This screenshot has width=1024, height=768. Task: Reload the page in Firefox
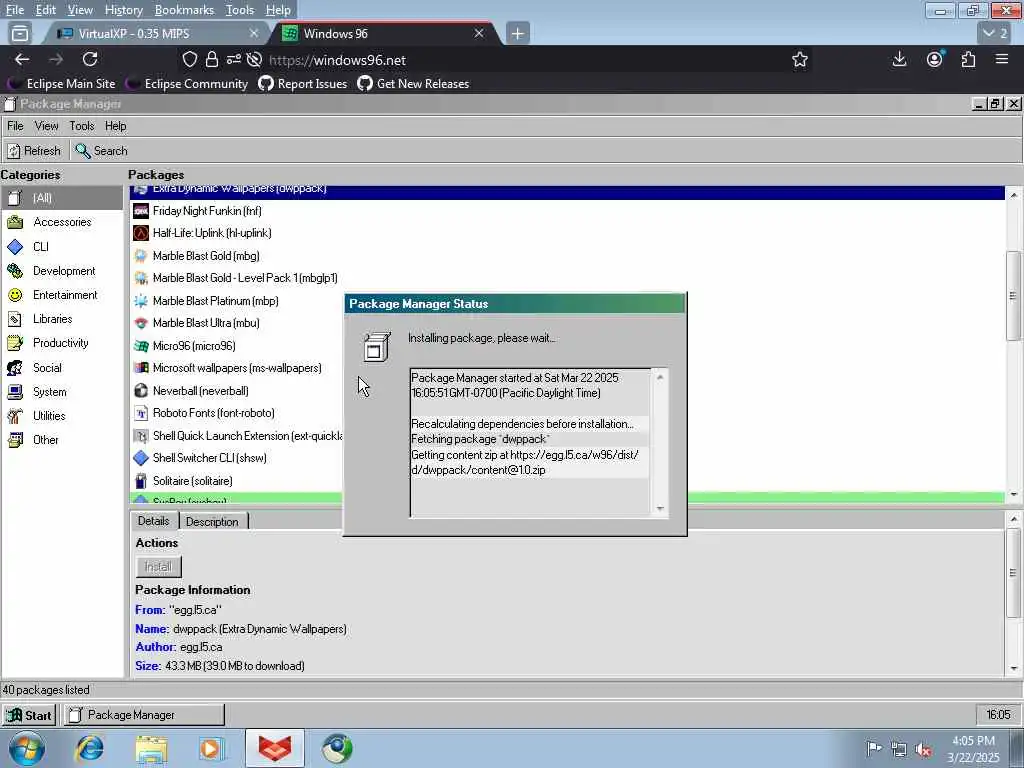click(90, 59)
